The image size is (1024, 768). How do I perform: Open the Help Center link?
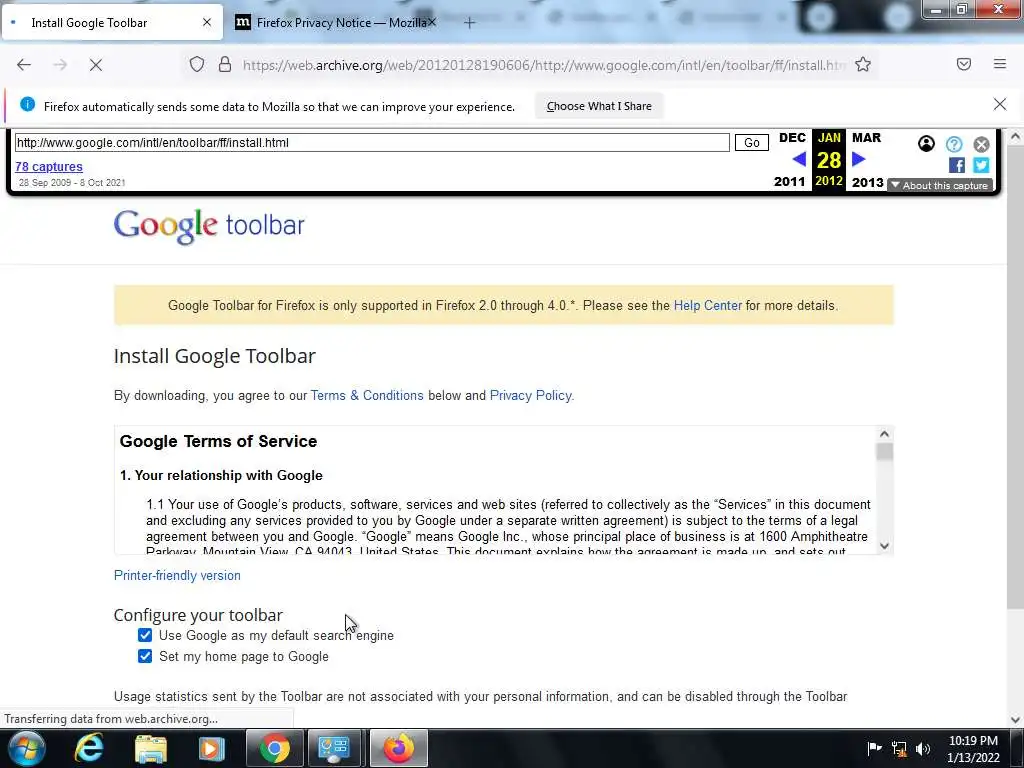click(707, 306)
